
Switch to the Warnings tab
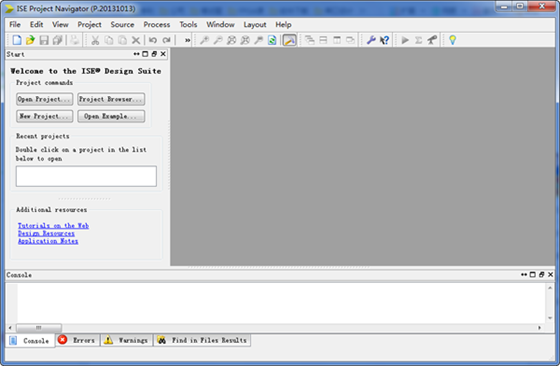tap(126, 340)
